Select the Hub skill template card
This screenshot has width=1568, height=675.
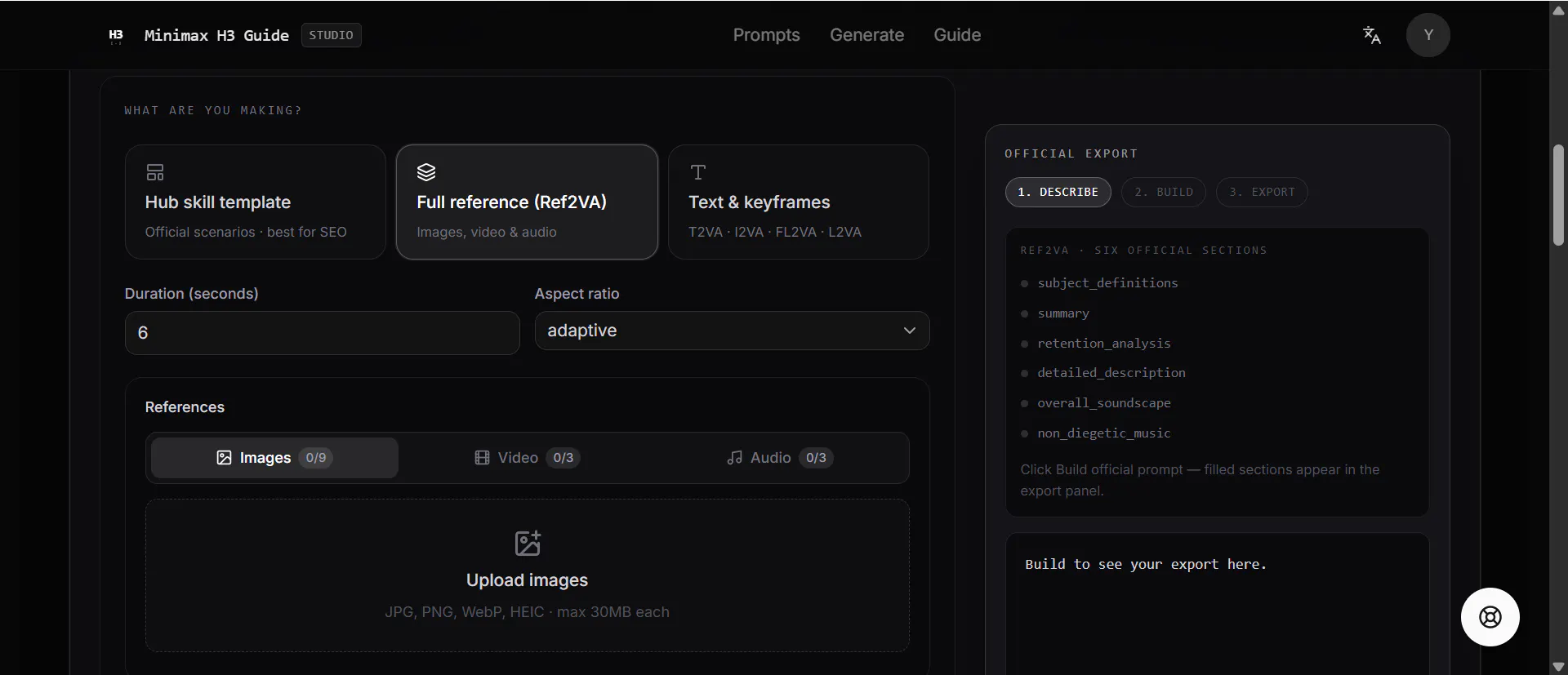pos(255,202)
